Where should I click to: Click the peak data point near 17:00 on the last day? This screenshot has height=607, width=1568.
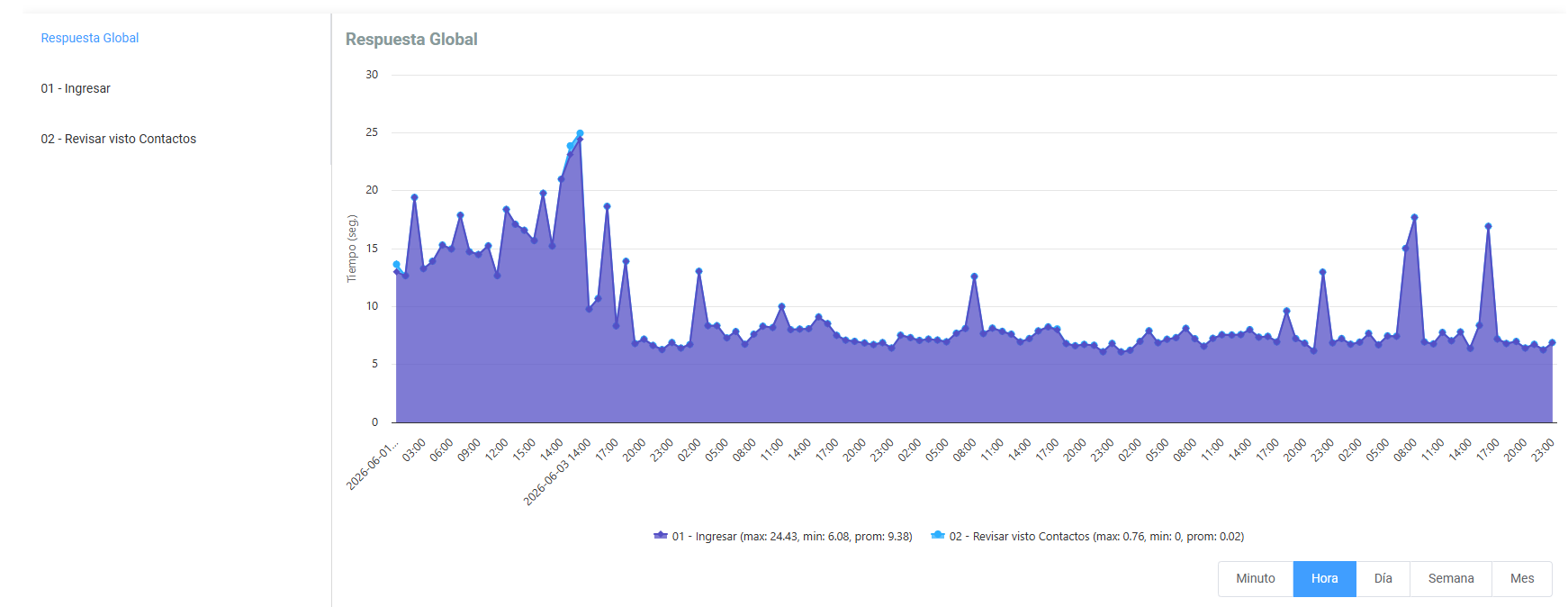coord(1488,227)
